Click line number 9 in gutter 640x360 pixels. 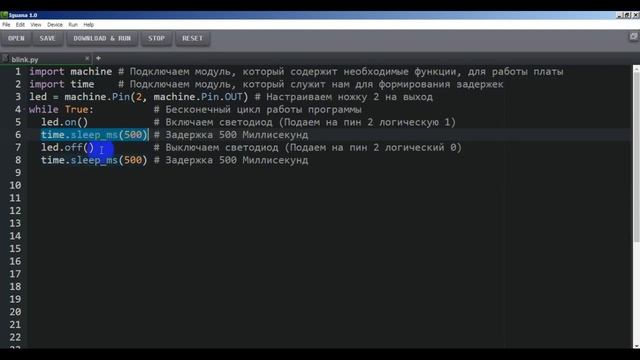[18, 173]
